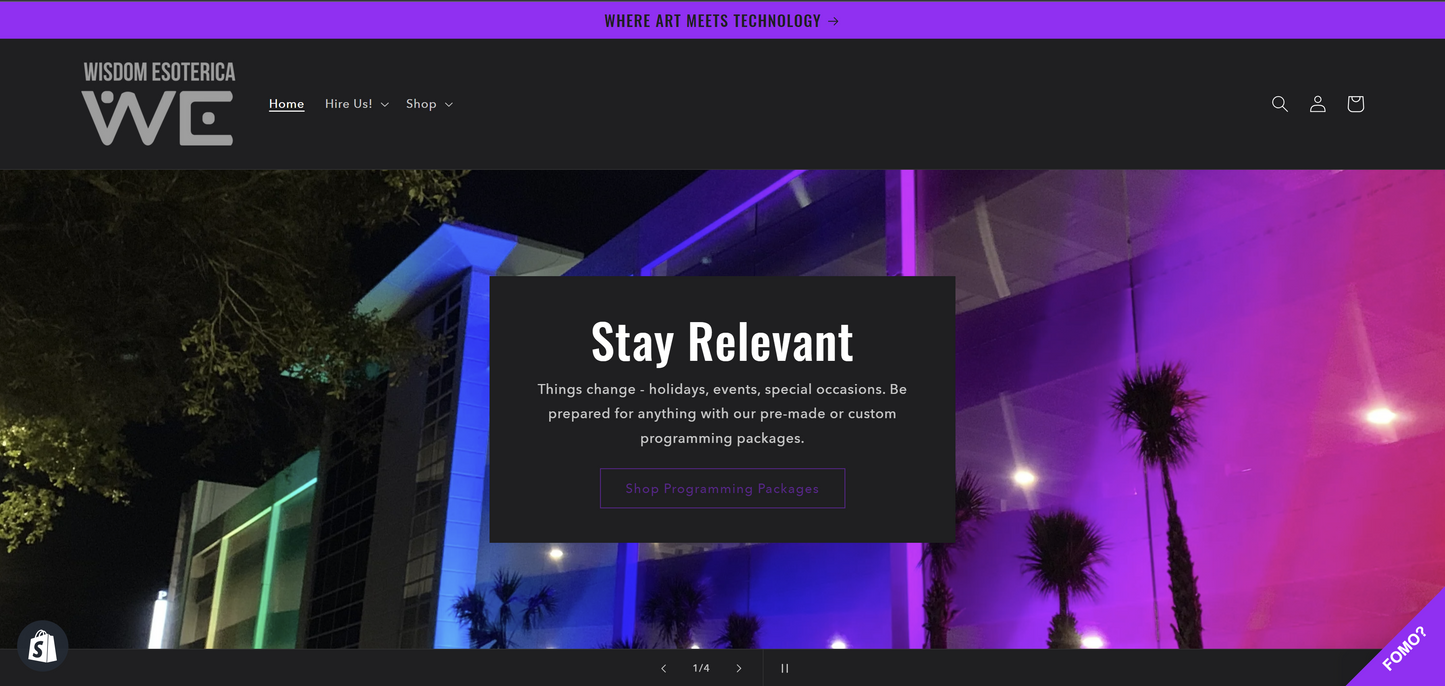1445x686 pixels.
Task: Click the account login person icon
Action: pos(1317,104)
